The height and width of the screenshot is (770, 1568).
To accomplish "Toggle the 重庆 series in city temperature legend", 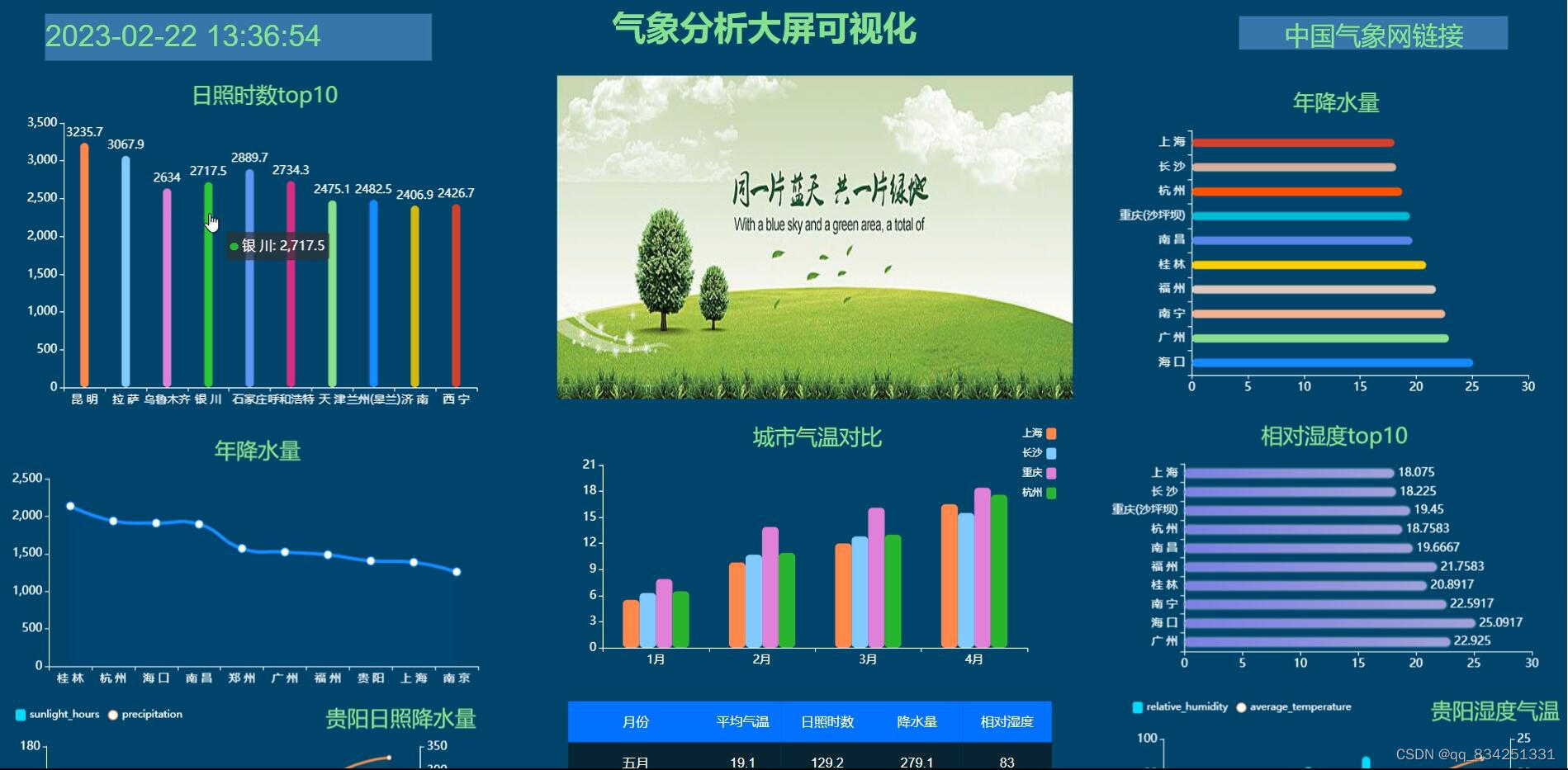I will pos(1039,473).
